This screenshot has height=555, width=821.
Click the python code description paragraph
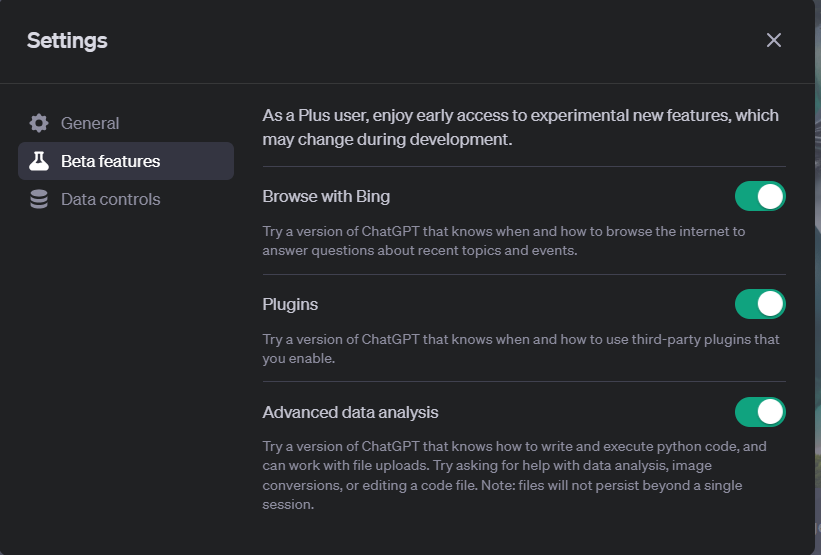(514, 475)
